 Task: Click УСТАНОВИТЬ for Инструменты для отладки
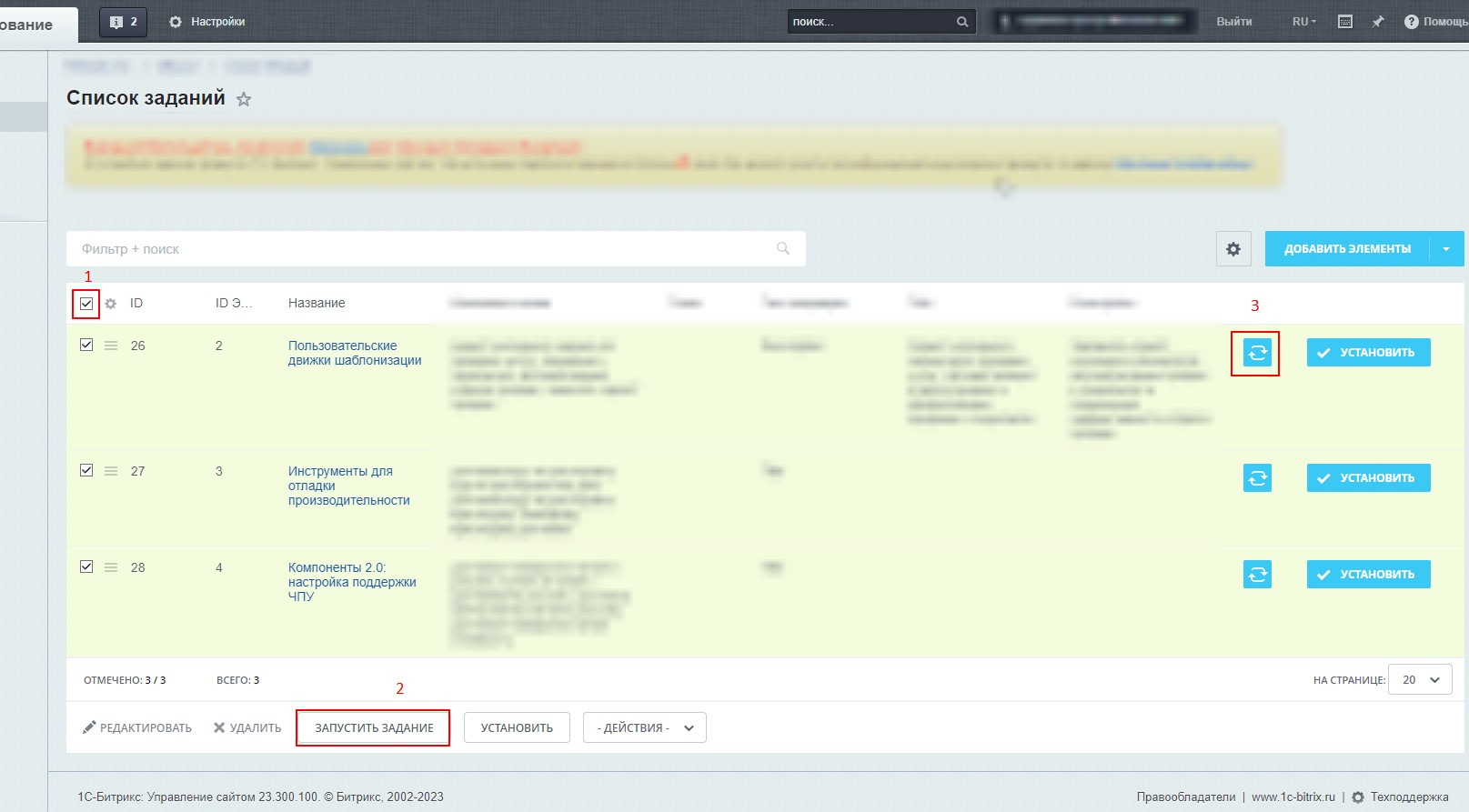pyautogui.click(x=1368, y=477)
